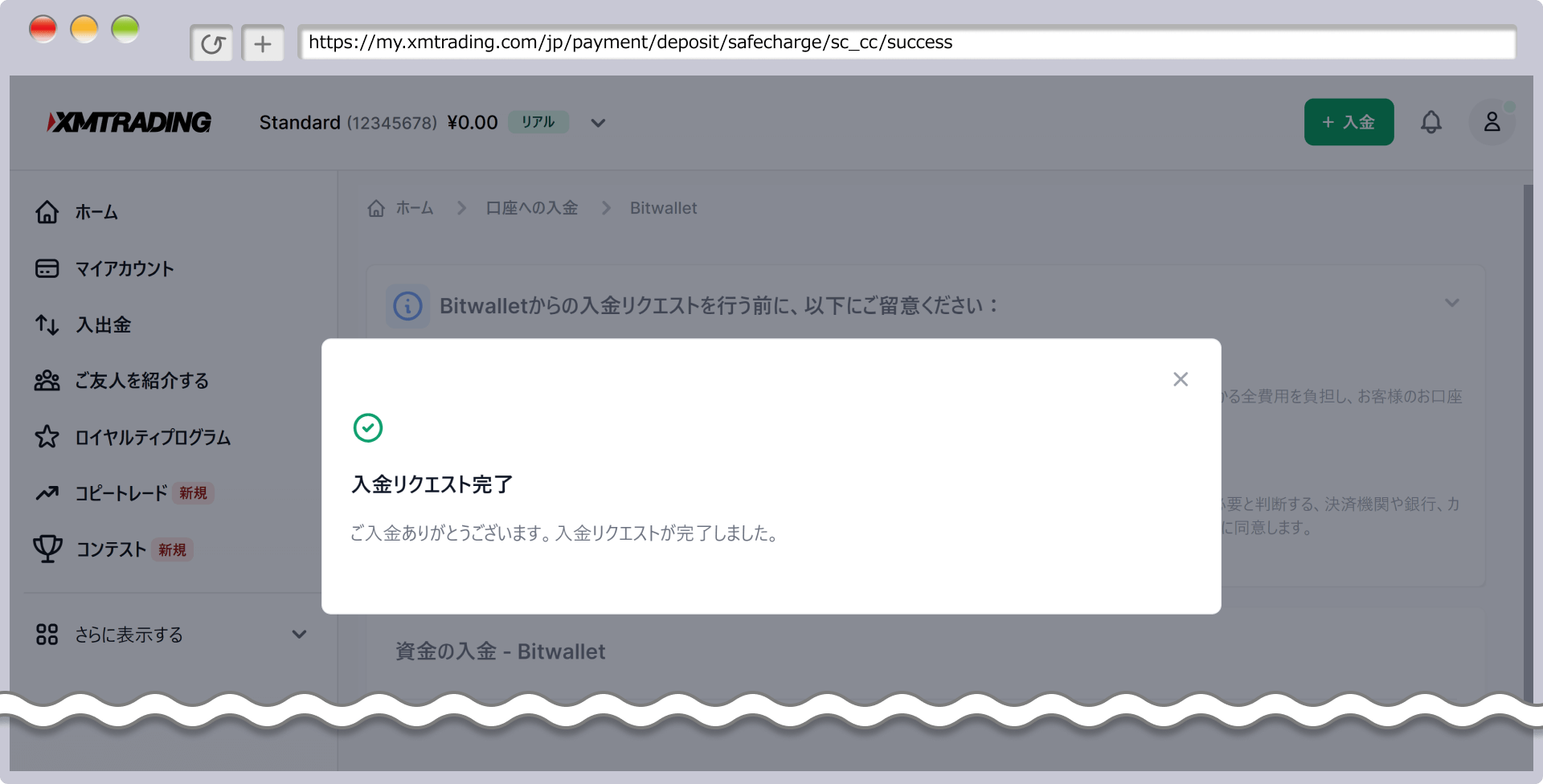Click the コンテスト trophy icon

47,549
